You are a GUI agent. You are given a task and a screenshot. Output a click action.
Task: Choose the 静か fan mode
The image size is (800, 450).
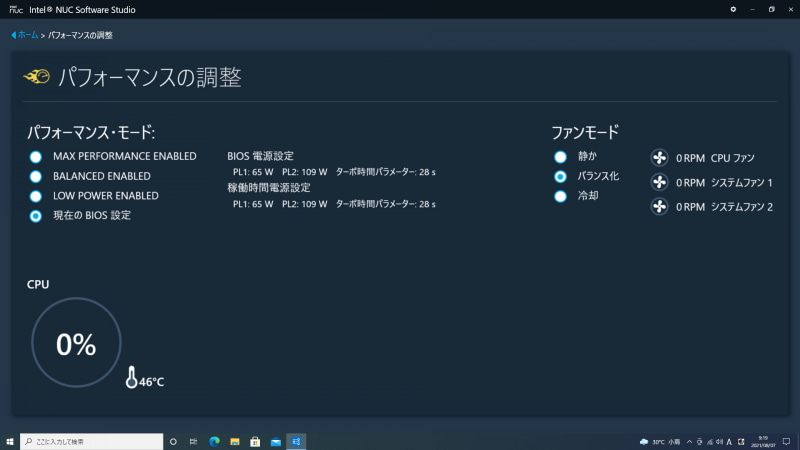coord(560,157)
